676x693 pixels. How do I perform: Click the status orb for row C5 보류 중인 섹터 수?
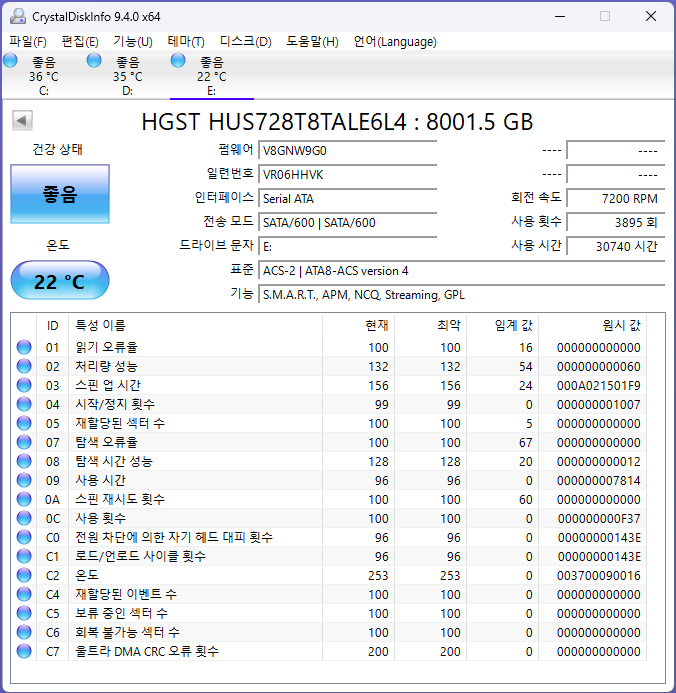point(24,613)
